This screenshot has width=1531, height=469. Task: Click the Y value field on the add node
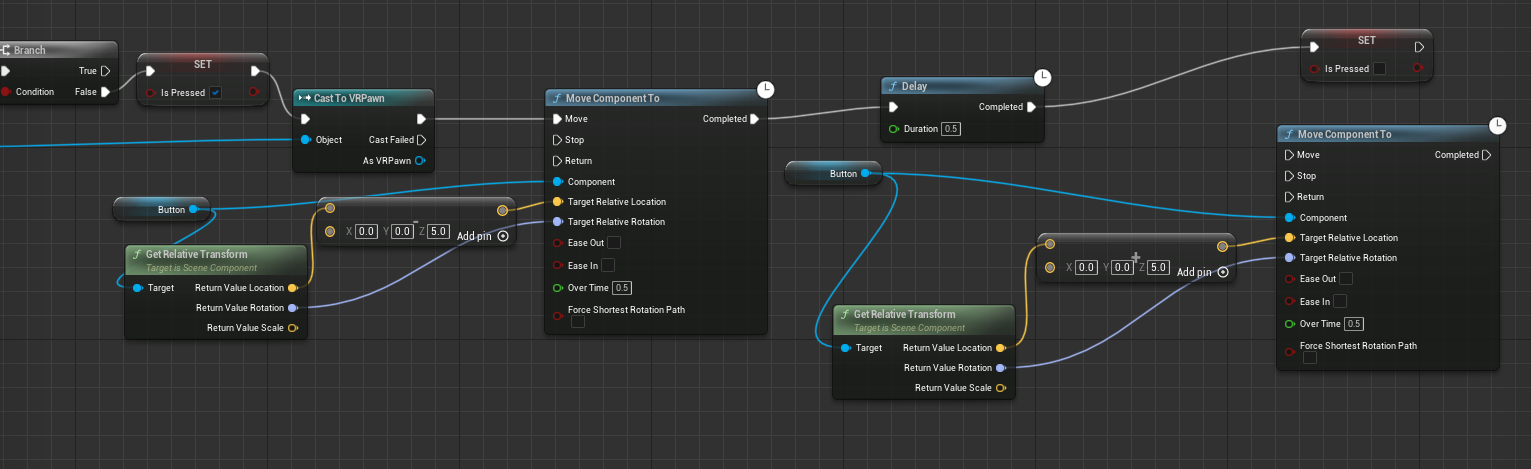click(1122, 267)
